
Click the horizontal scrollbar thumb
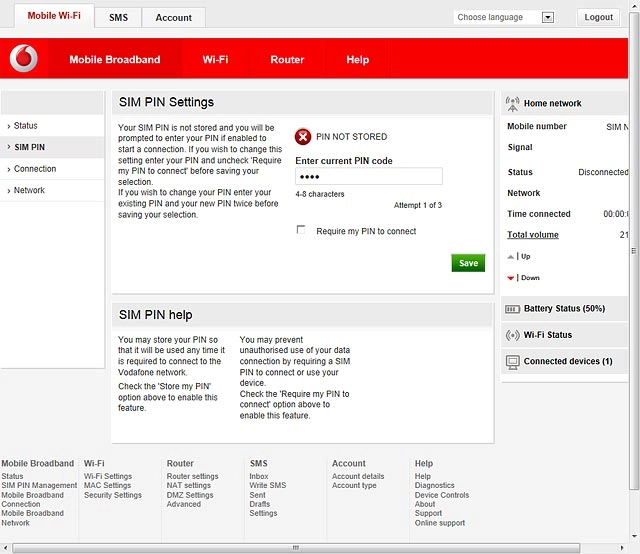(x=296, y=548)
